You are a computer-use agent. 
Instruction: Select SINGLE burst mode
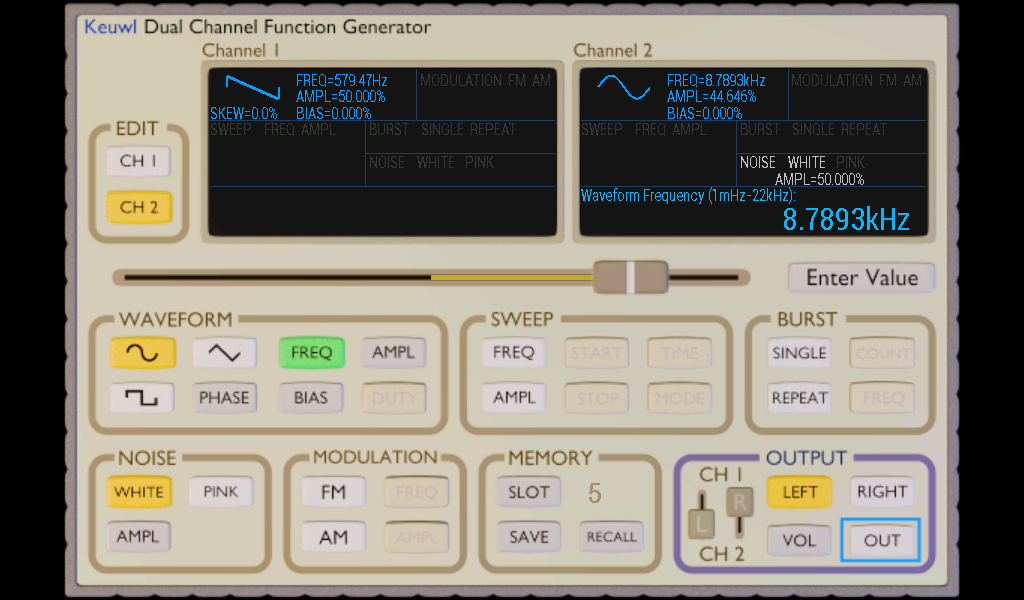click(x=798, y=352)
